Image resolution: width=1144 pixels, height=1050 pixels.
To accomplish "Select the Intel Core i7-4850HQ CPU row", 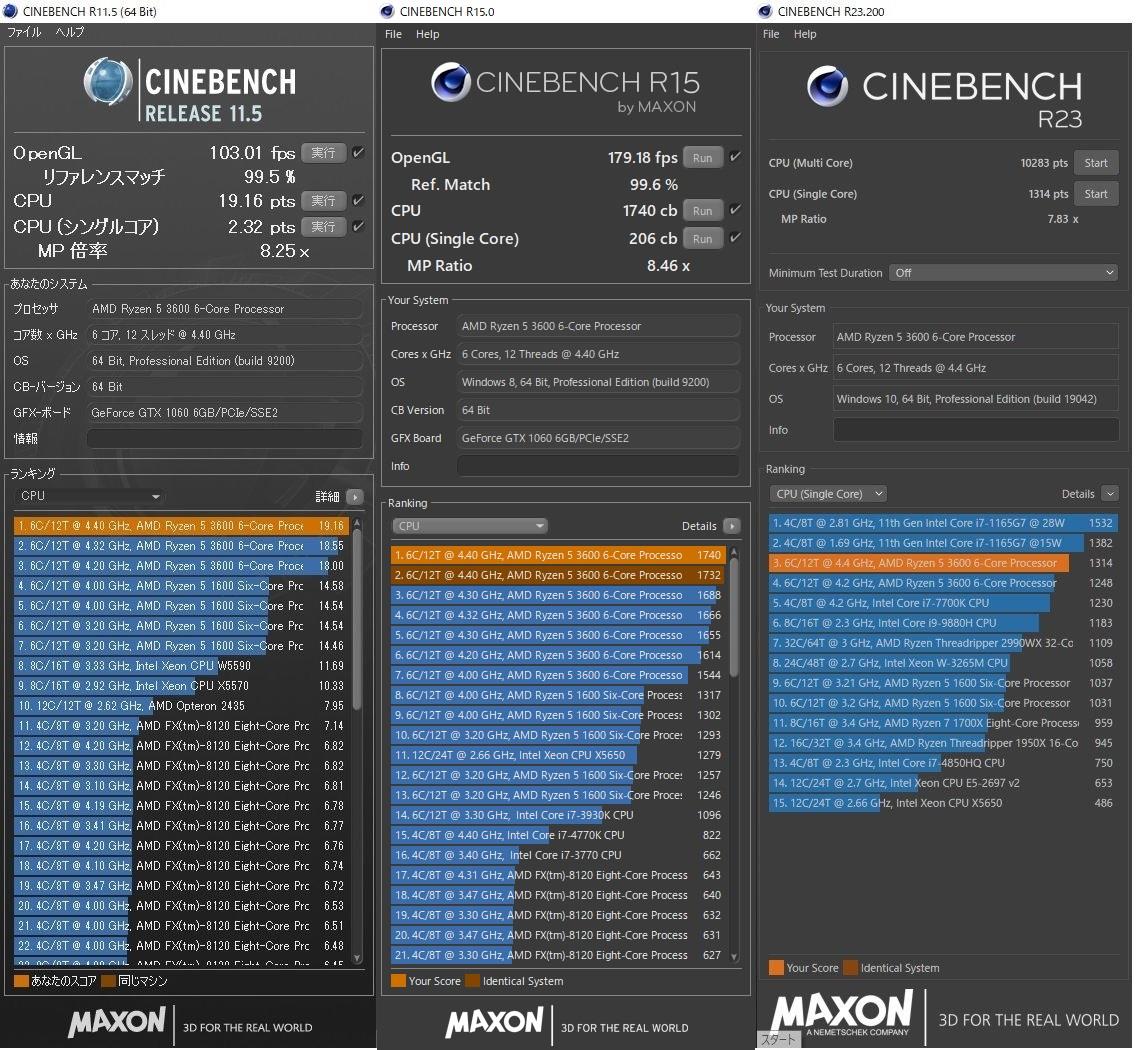I will click(943, 763).
